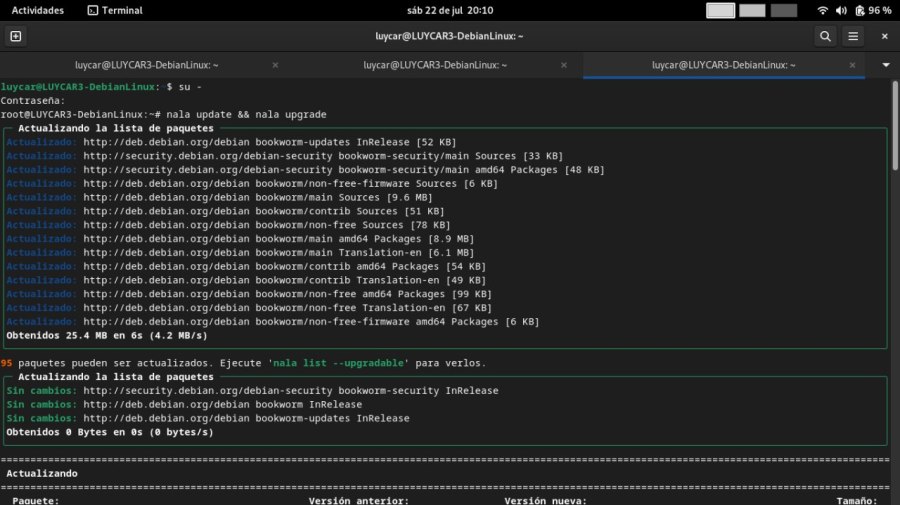Screen dimensions: 900x505
Task: Open the hamburger main menu
Action: (853, 36)
